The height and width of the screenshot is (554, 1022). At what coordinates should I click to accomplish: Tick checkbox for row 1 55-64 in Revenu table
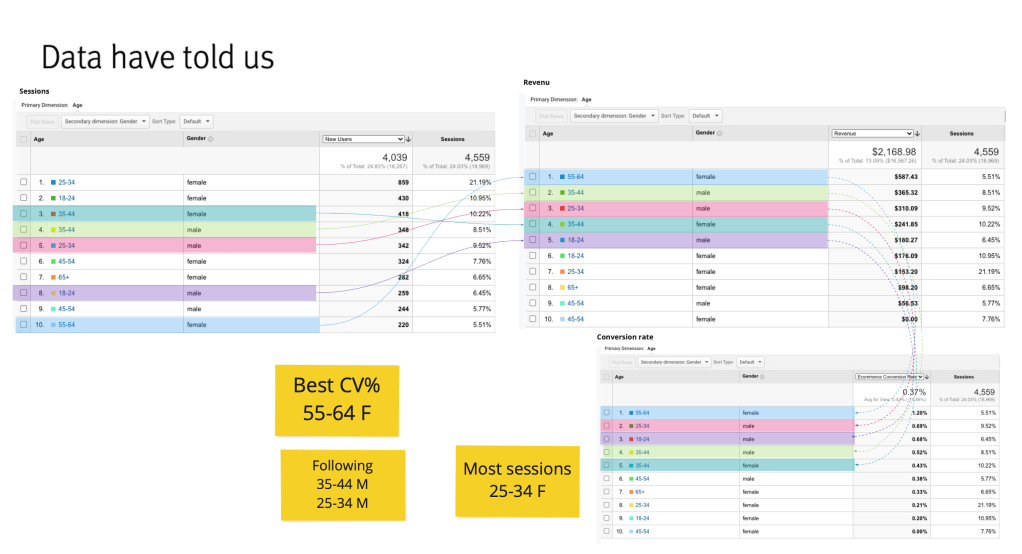pos(533,176)
